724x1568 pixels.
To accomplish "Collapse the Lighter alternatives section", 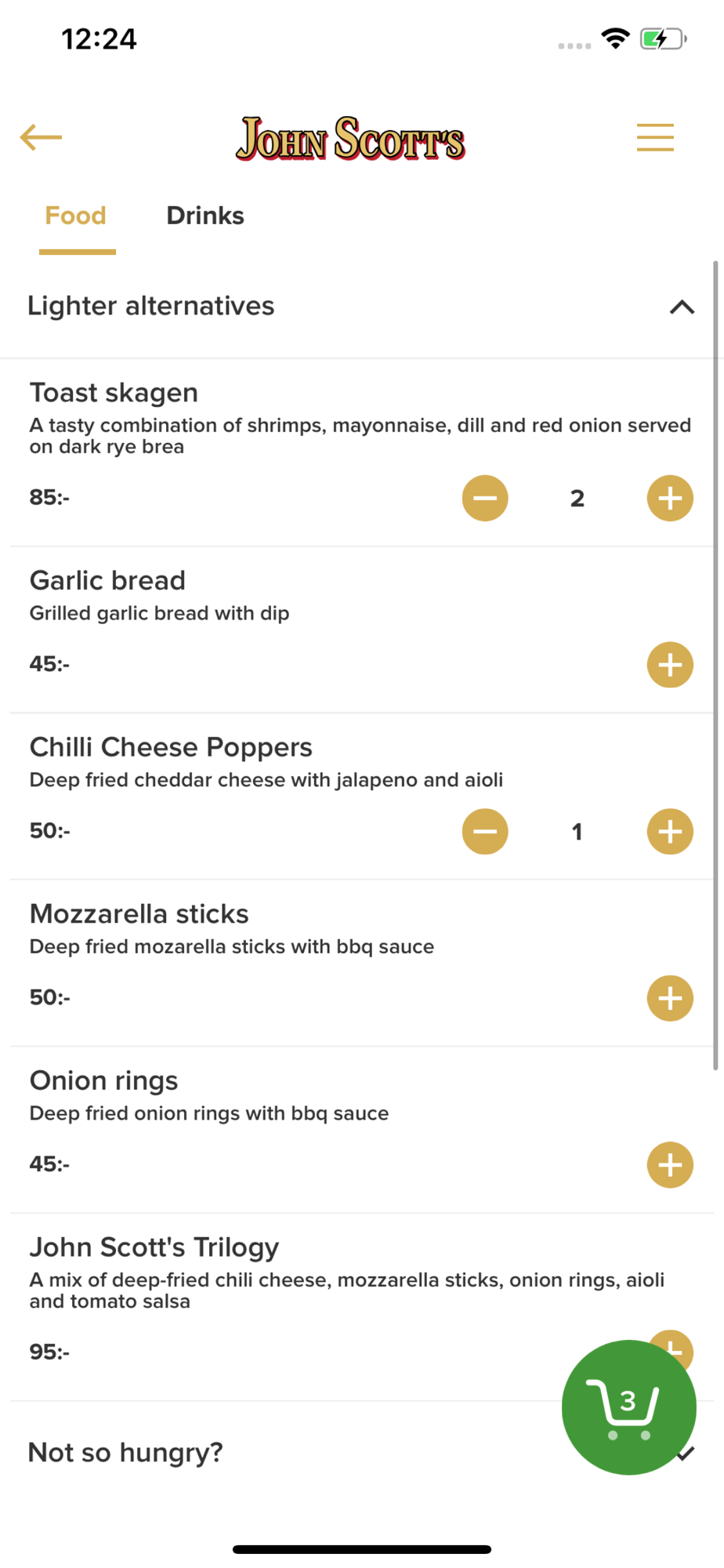I will (682, 307).
